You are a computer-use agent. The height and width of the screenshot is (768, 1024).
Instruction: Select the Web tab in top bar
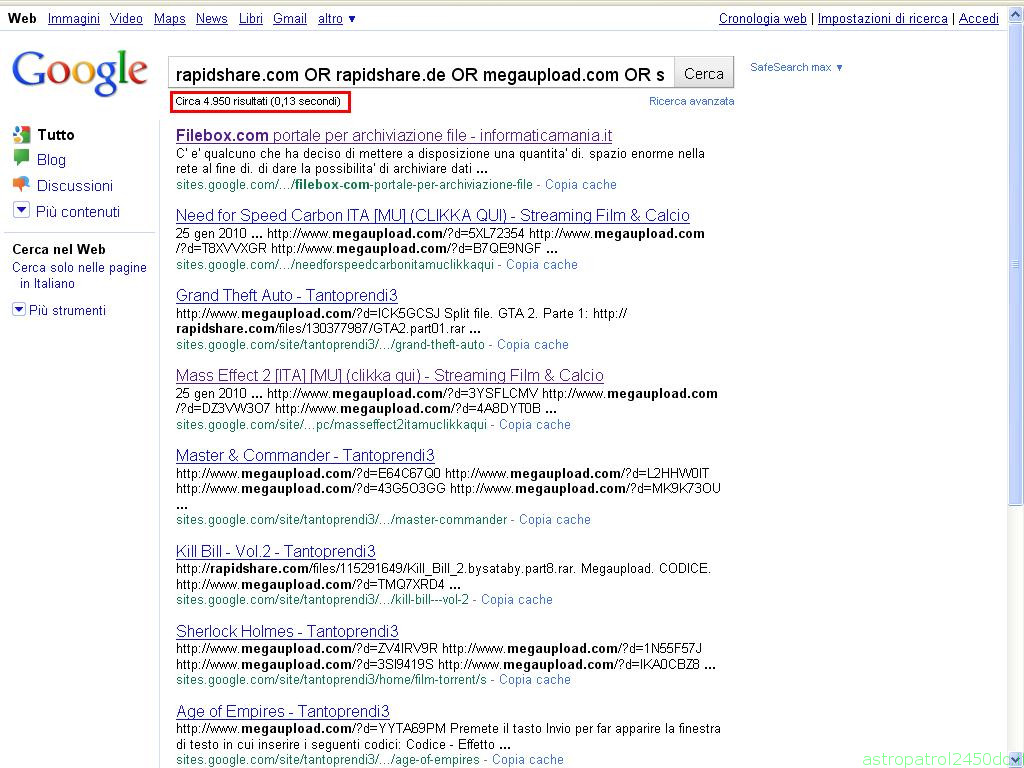pyautogui.click(x=22, y=19)
